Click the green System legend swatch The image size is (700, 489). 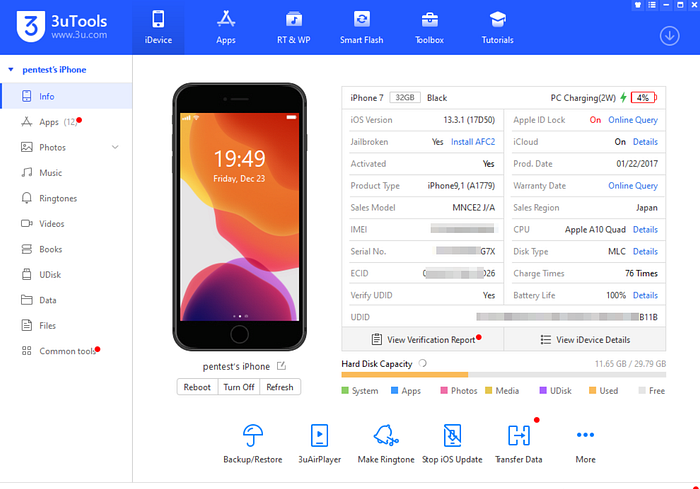click(x=345, y=390)
